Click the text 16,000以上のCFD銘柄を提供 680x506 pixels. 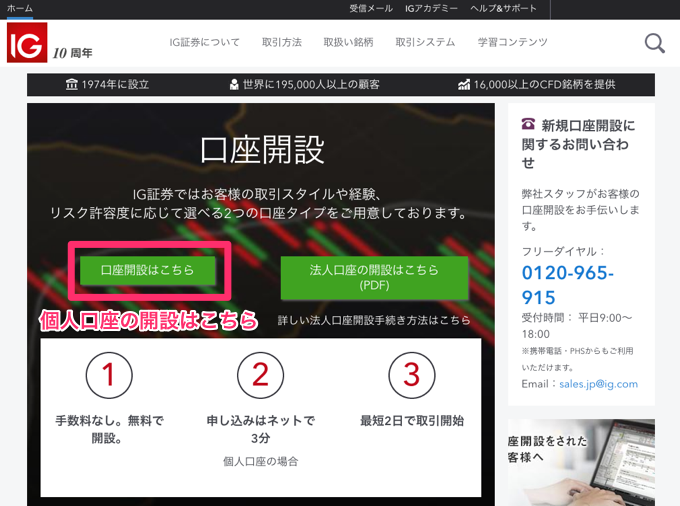(544, 84)
